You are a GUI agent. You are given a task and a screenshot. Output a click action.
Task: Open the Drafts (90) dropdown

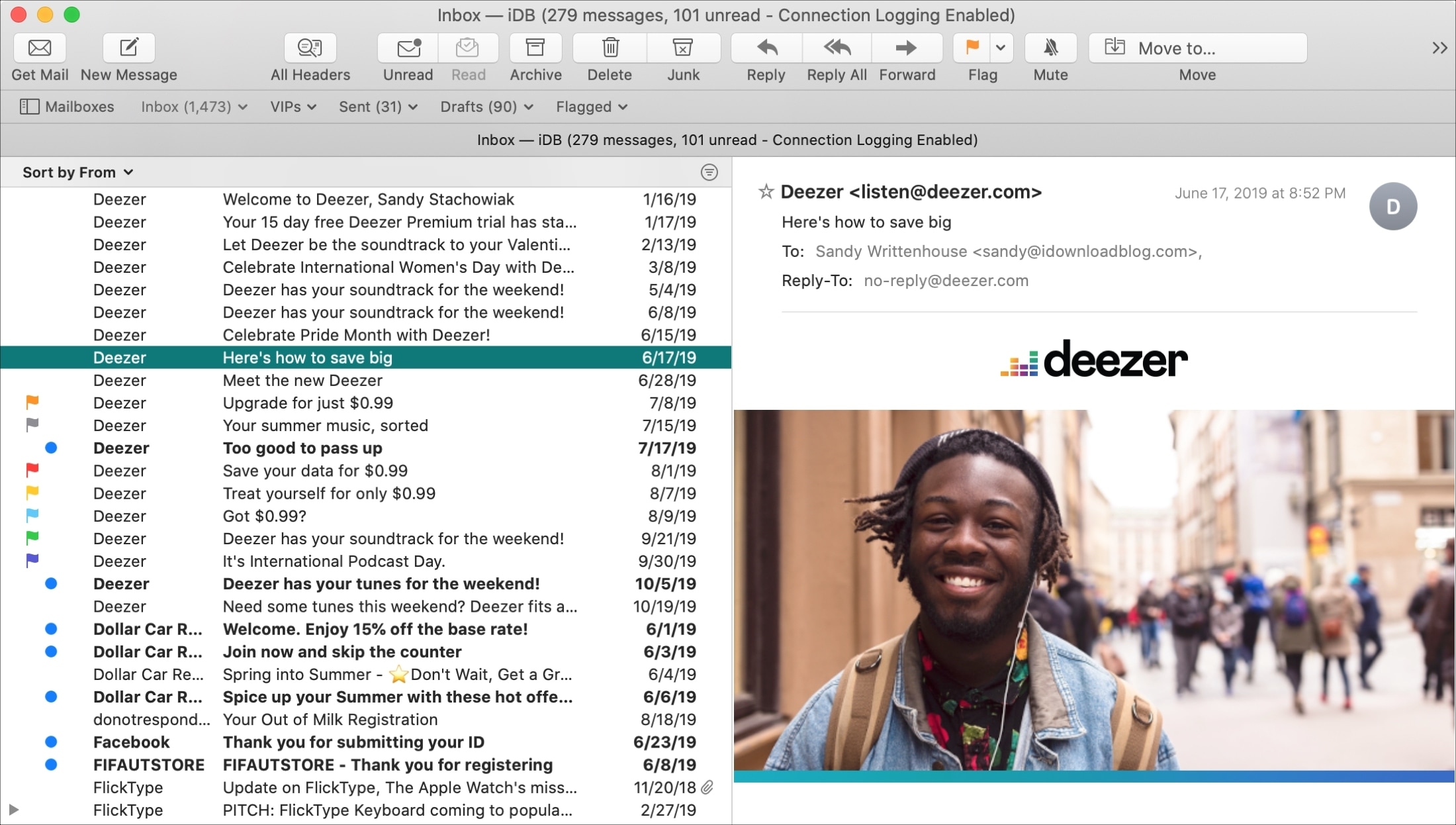point(486,107)
